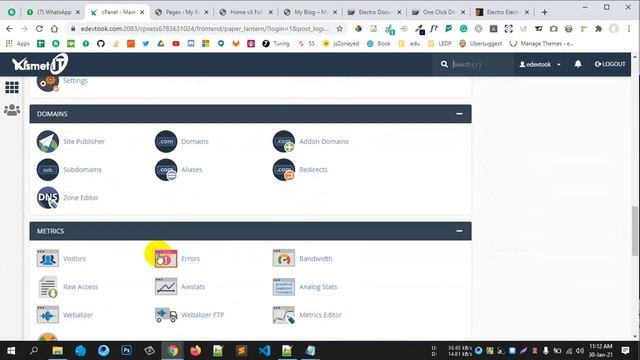The height and width of the screenshot is (360, 640).
Task: Open the Redirects icon
Action: tap(284, 169)
